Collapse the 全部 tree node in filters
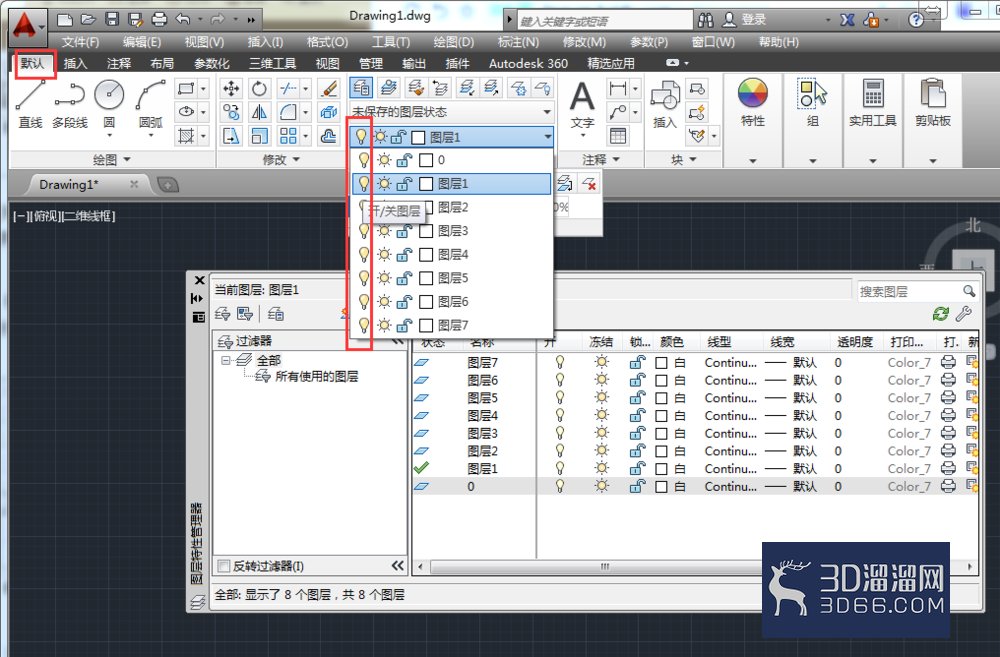Image resolution: width=1000 pixels, height=657 pixels. point(225,360)
